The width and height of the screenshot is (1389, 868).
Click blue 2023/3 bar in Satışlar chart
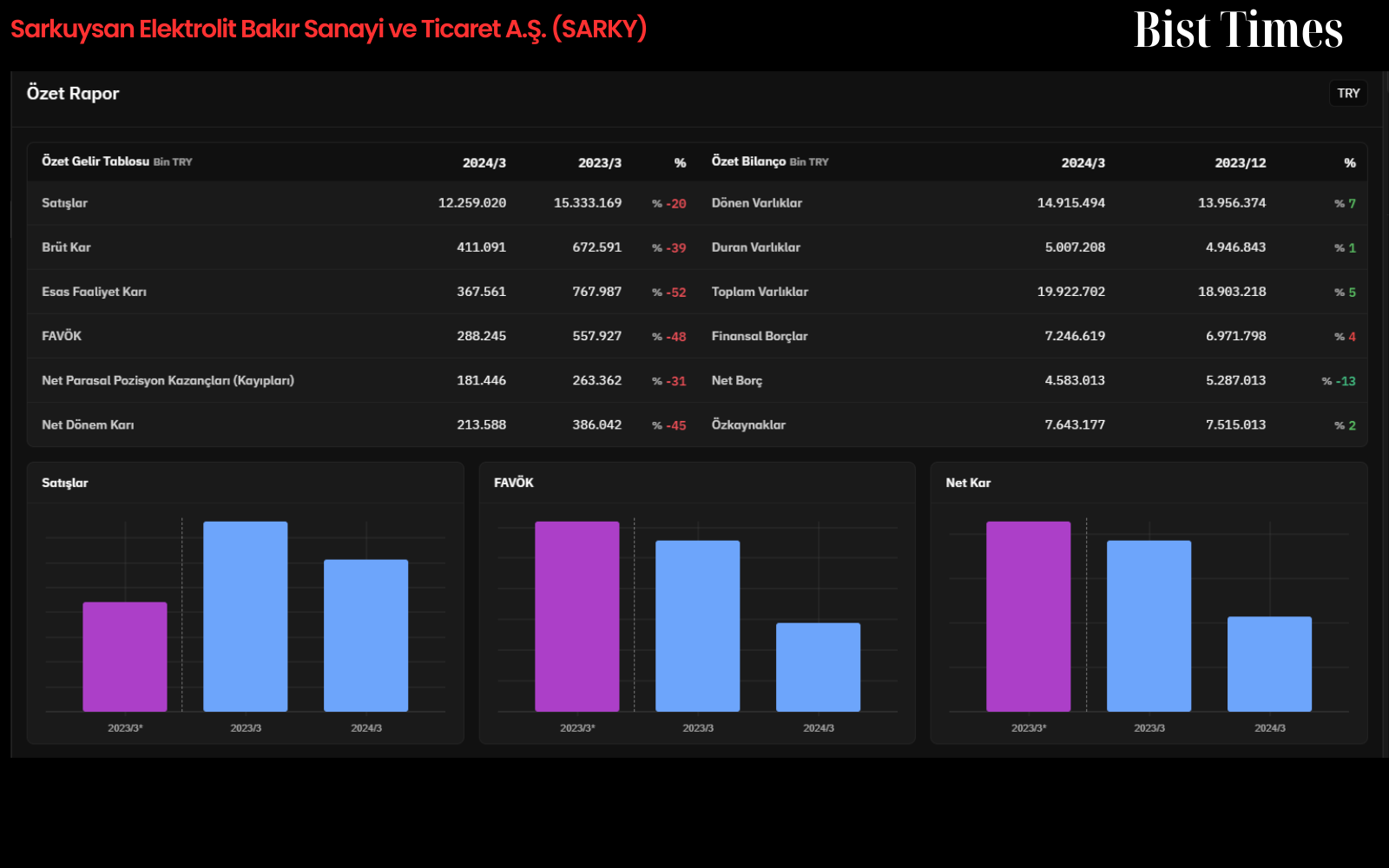click(246, 616)
